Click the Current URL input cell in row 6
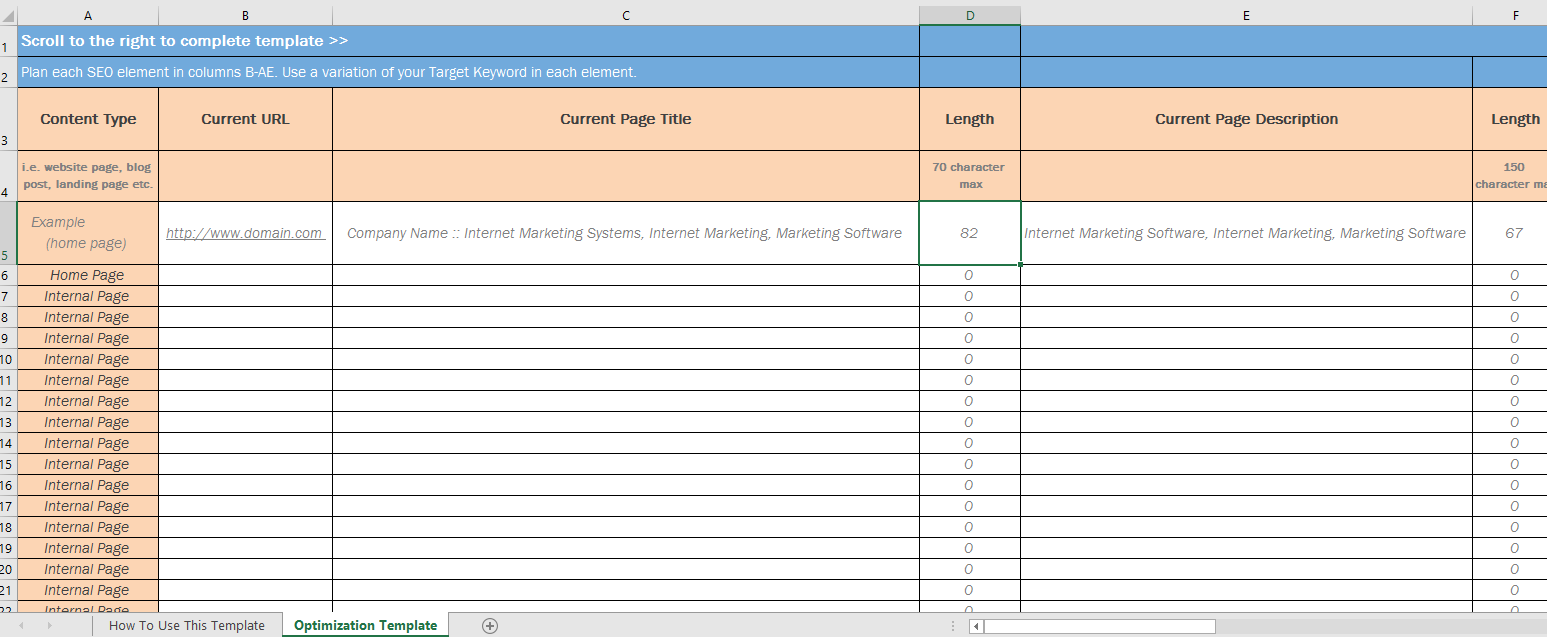Viewport: 1547px width, 637px height. 245,275
